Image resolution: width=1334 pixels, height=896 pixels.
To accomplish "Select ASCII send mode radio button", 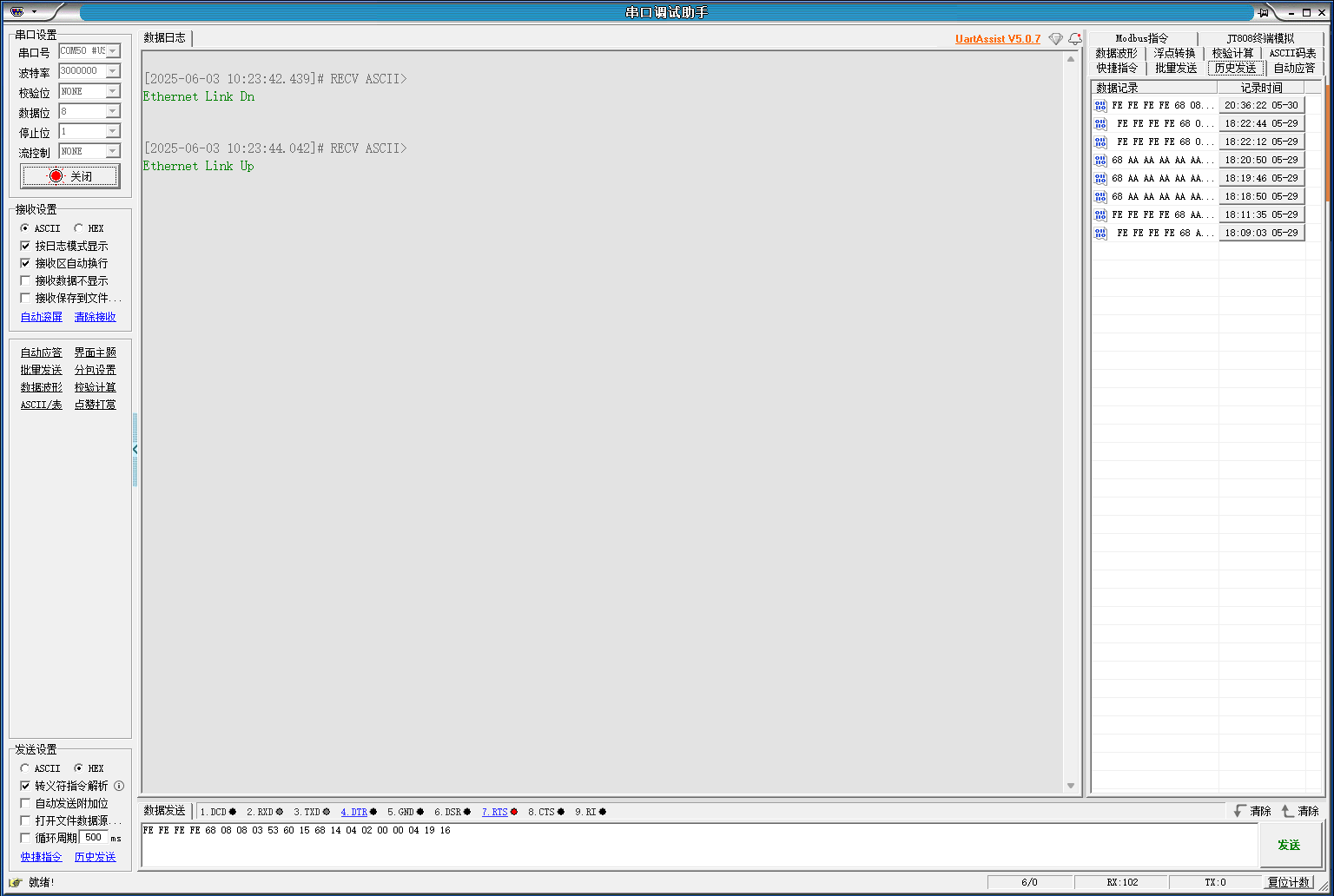I will click(x=25, y=768).
